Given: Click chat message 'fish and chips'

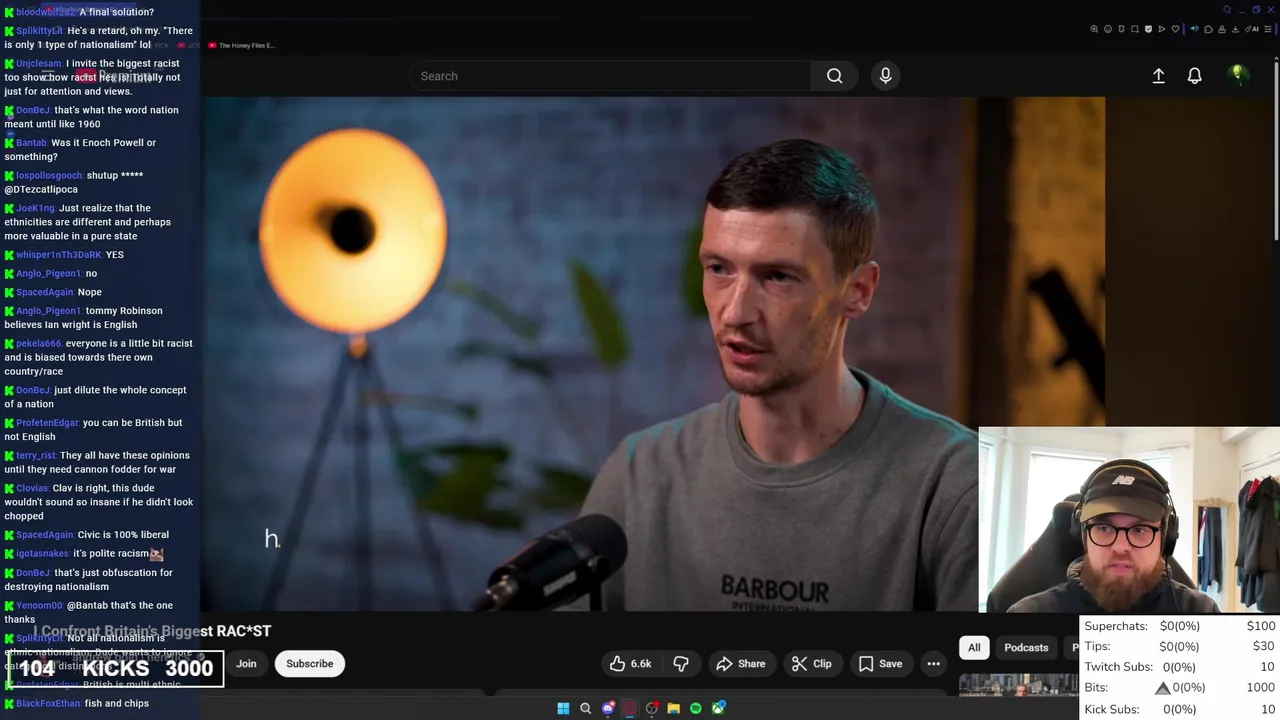Looking at the screenshot, I should [x=116, y=703].
